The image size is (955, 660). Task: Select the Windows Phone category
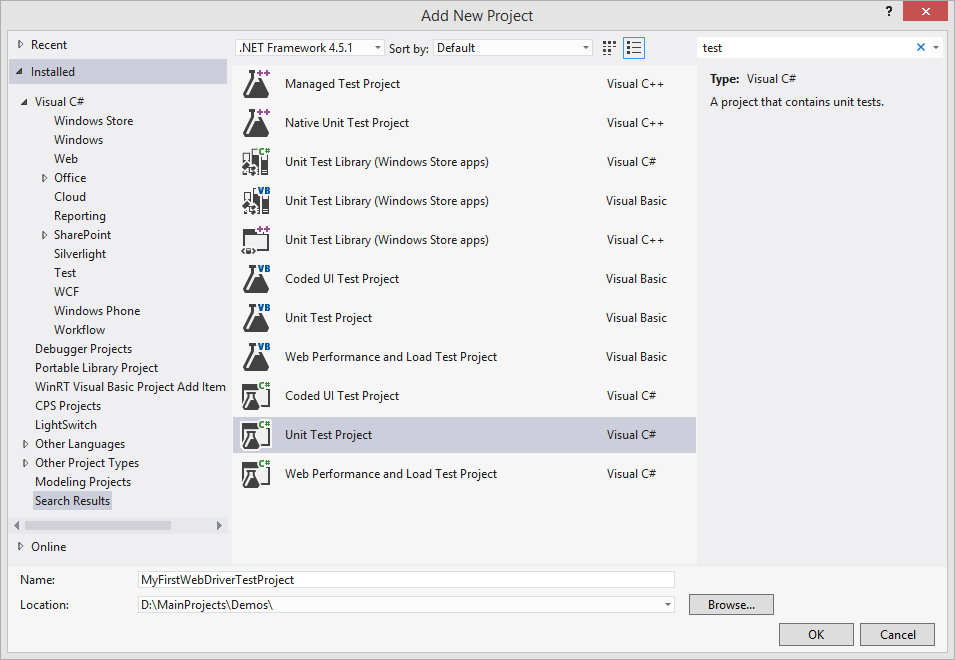tap(97, 311)
